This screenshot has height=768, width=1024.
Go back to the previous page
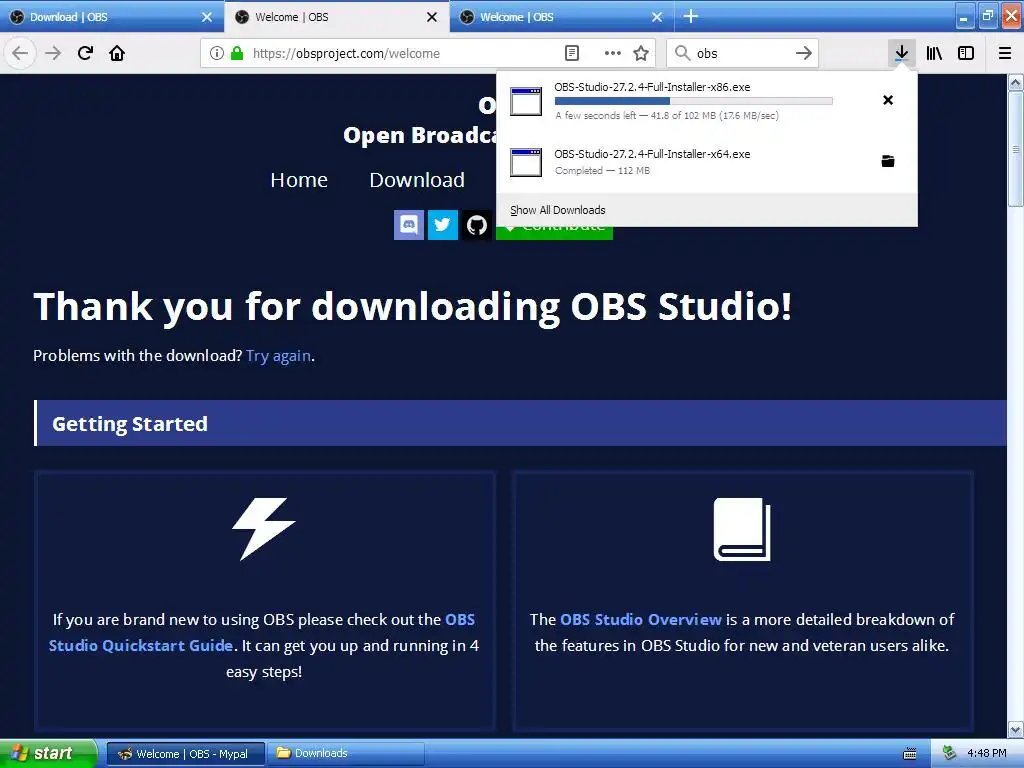(x=20, y=53)
